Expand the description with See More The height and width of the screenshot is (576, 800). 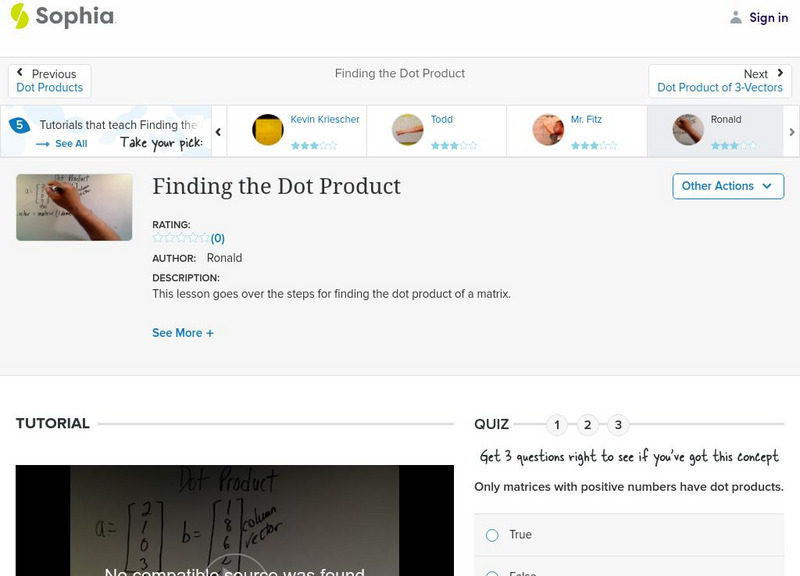[183, 332]
